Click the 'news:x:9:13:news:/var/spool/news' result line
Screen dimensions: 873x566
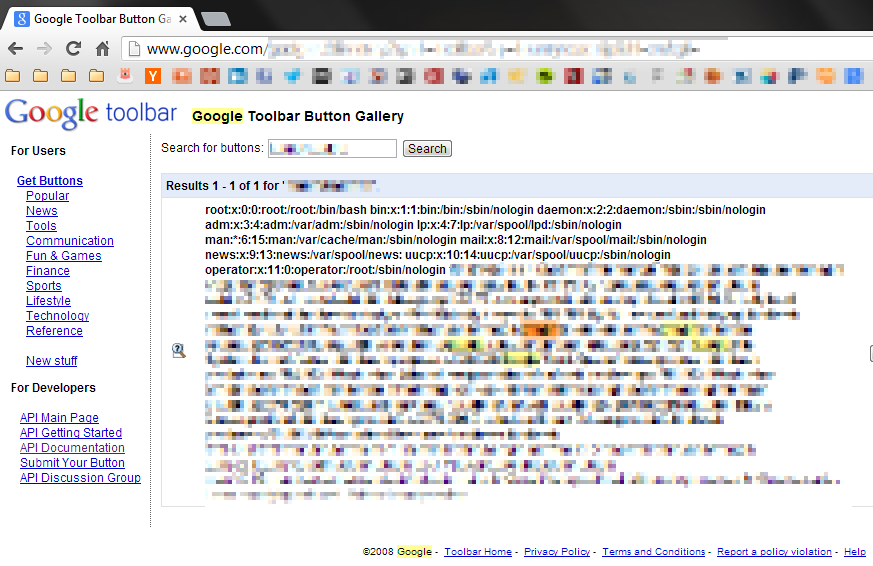(x=303, y=255)
